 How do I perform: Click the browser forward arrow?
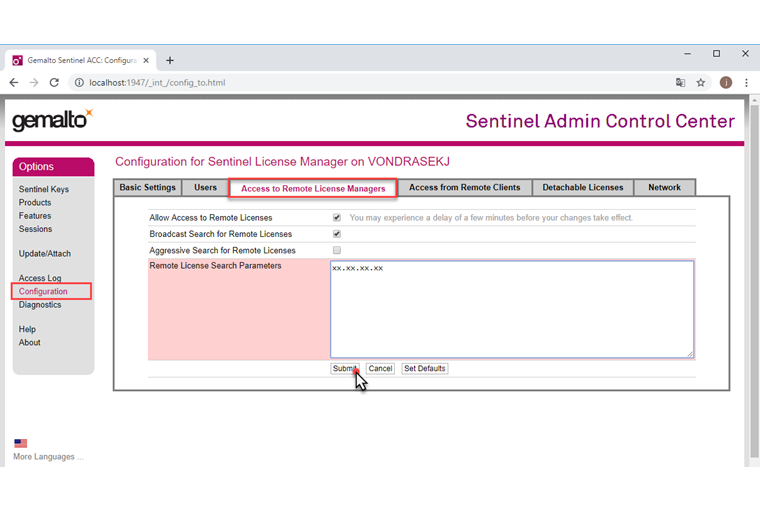pyautogui.click(x=33, y=82)
